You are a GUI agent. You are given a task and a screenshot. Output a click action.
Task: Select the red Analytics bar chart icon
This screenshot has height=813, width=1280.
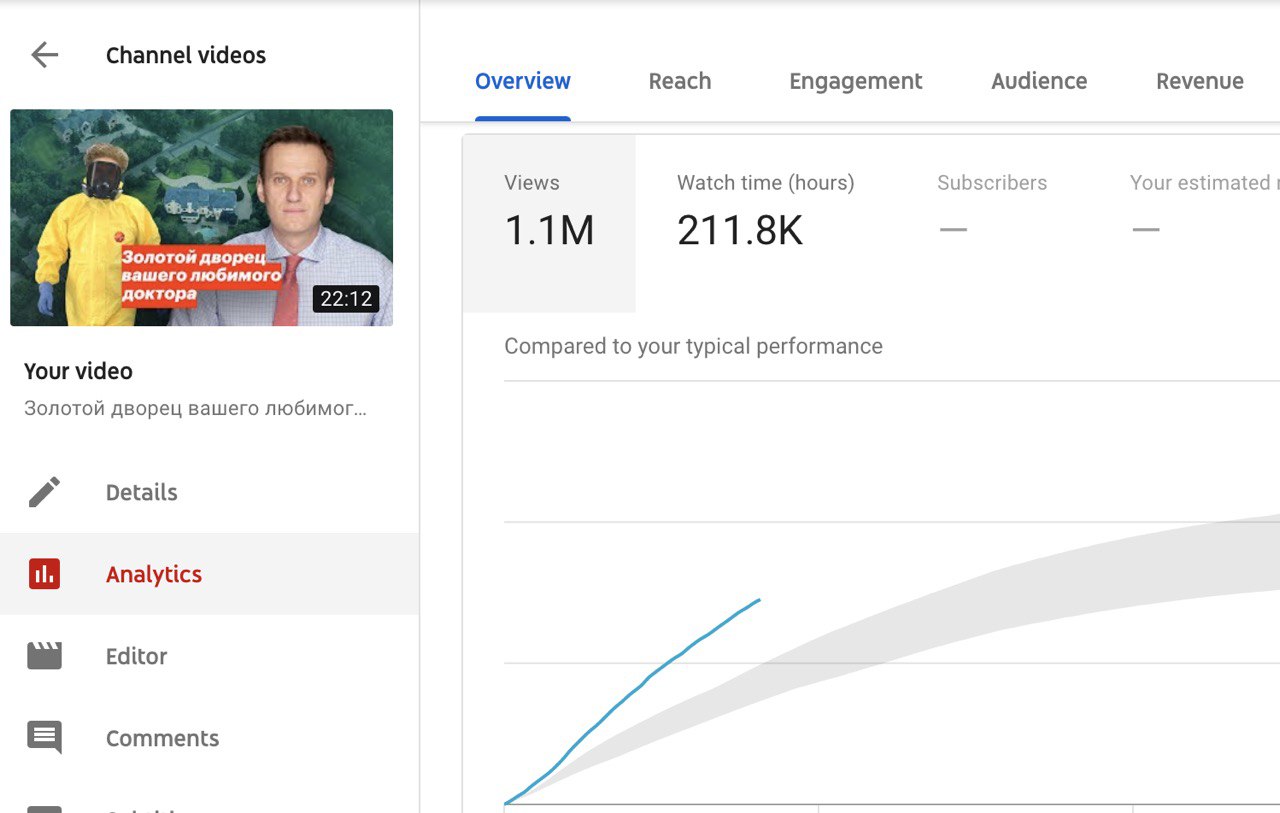point(44,574)
